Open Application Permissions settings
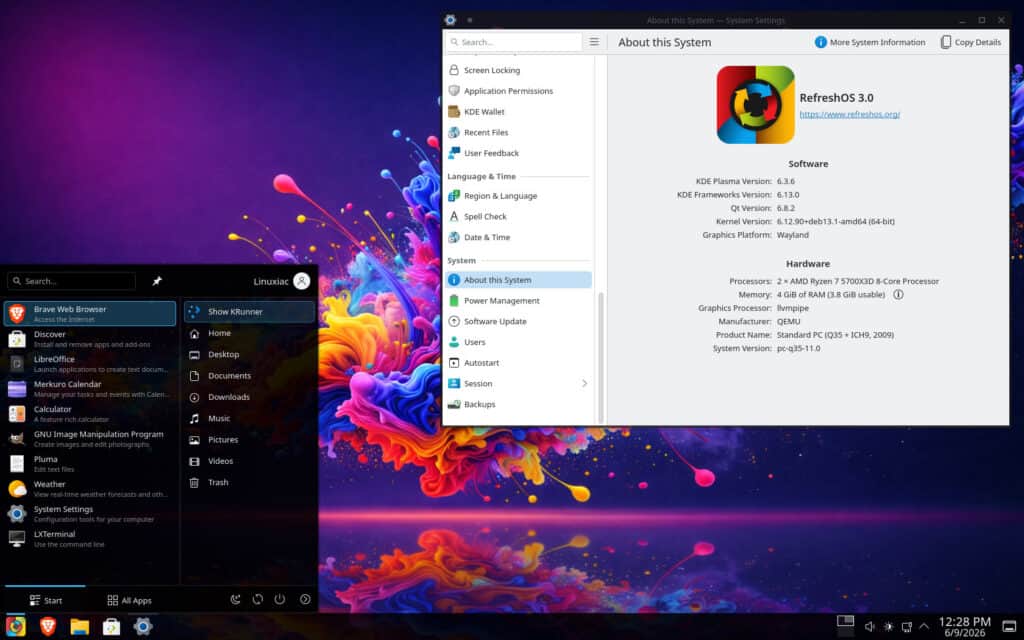The height and width of the screenshot is (640, 1024). [519, 91]
